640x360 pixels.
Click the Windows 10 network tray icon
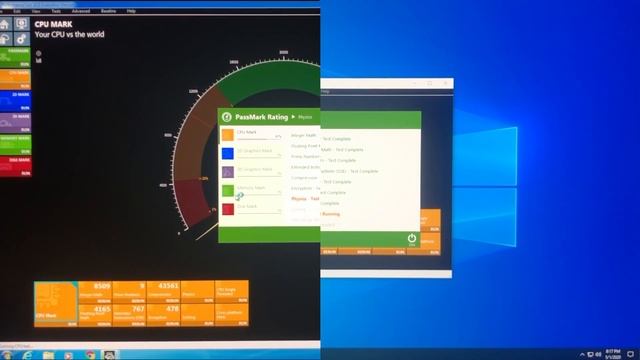590,354
